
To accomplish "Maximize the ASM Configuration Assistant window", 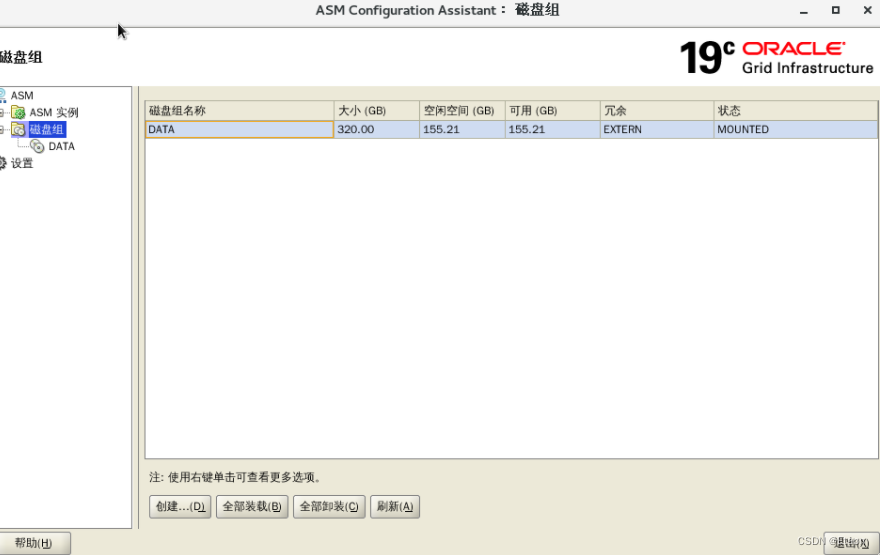I will click(835, 10).
